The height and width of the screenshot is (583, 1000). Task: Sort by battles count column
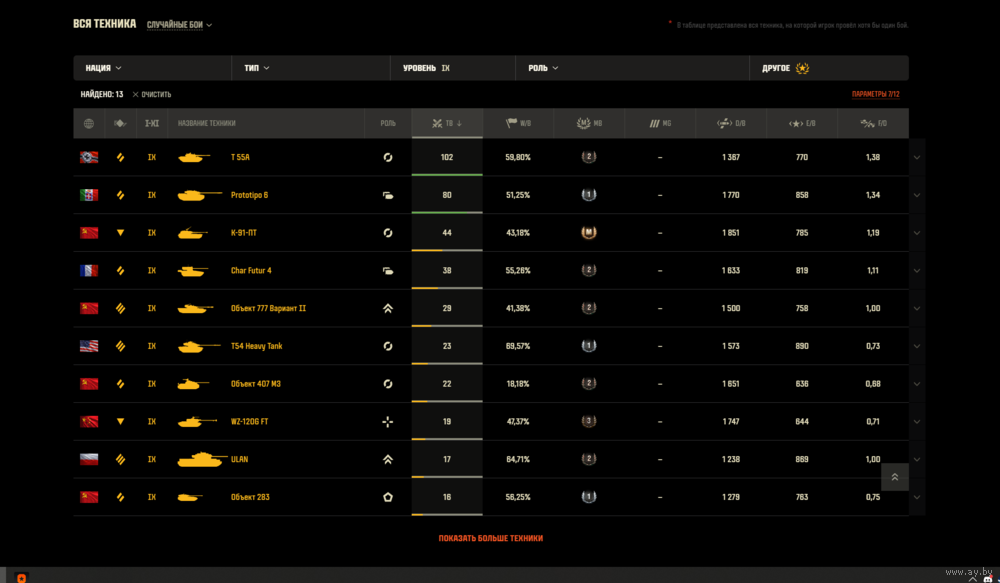pyautogui.click(x=446, y=124)
